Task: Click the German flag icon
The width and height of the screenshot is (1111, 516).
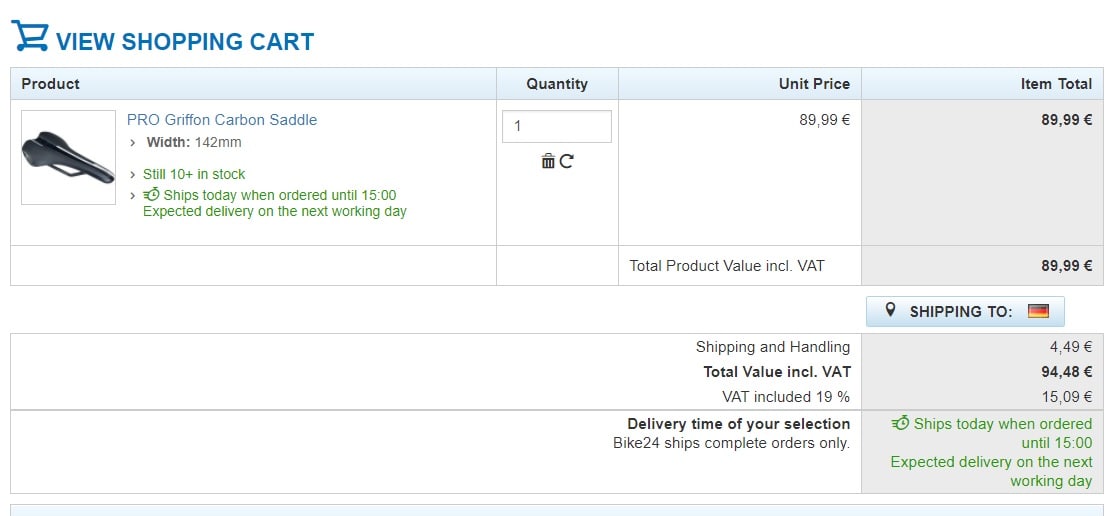Action: [x=1038, y=311]
